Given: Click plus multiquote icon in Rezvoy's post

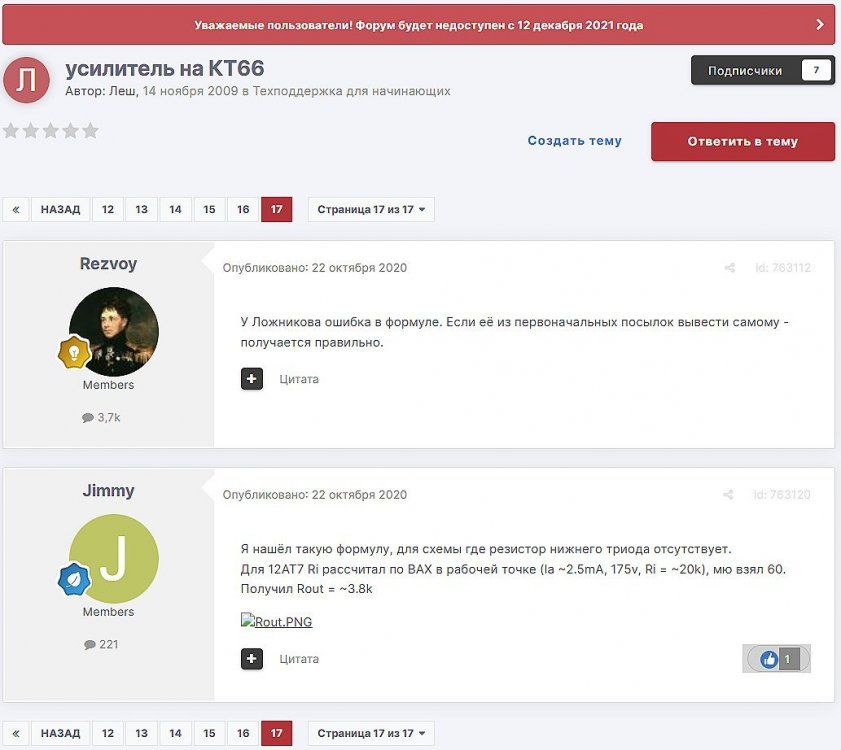Looking at the screenshot, I should click(252, 379).
